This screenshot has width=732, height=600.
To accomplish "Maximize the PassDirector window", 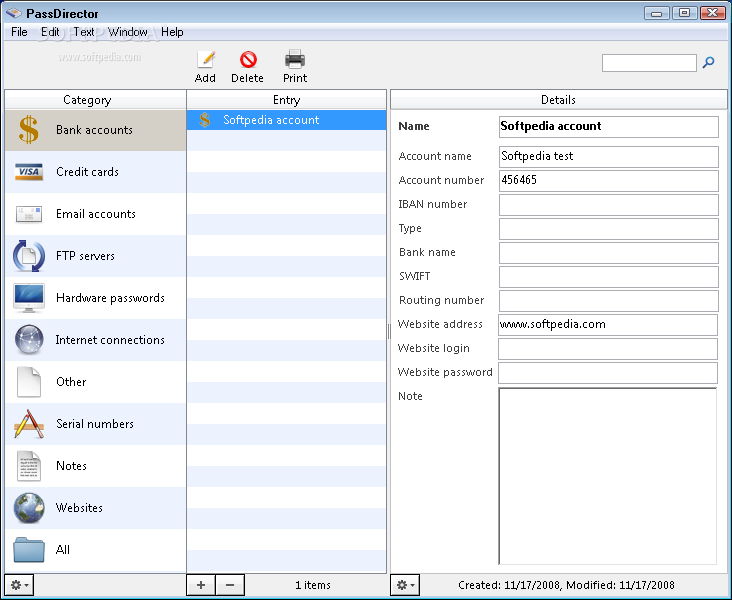I will (x=684, y=13).
